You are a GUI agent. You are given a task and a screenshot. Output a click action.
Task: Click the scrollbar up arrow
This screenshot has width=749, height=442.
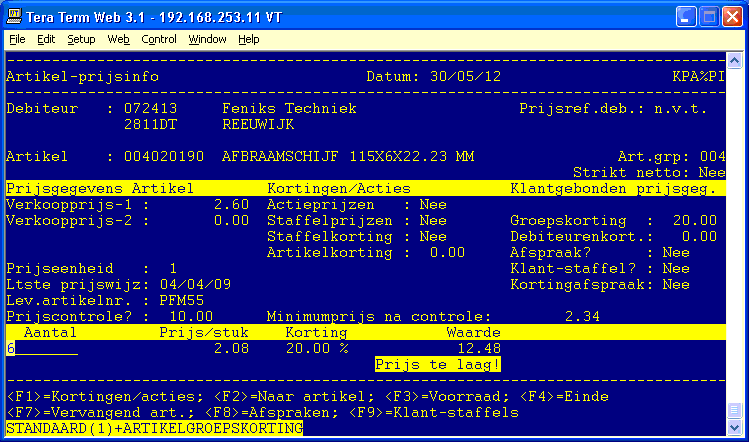735,59
